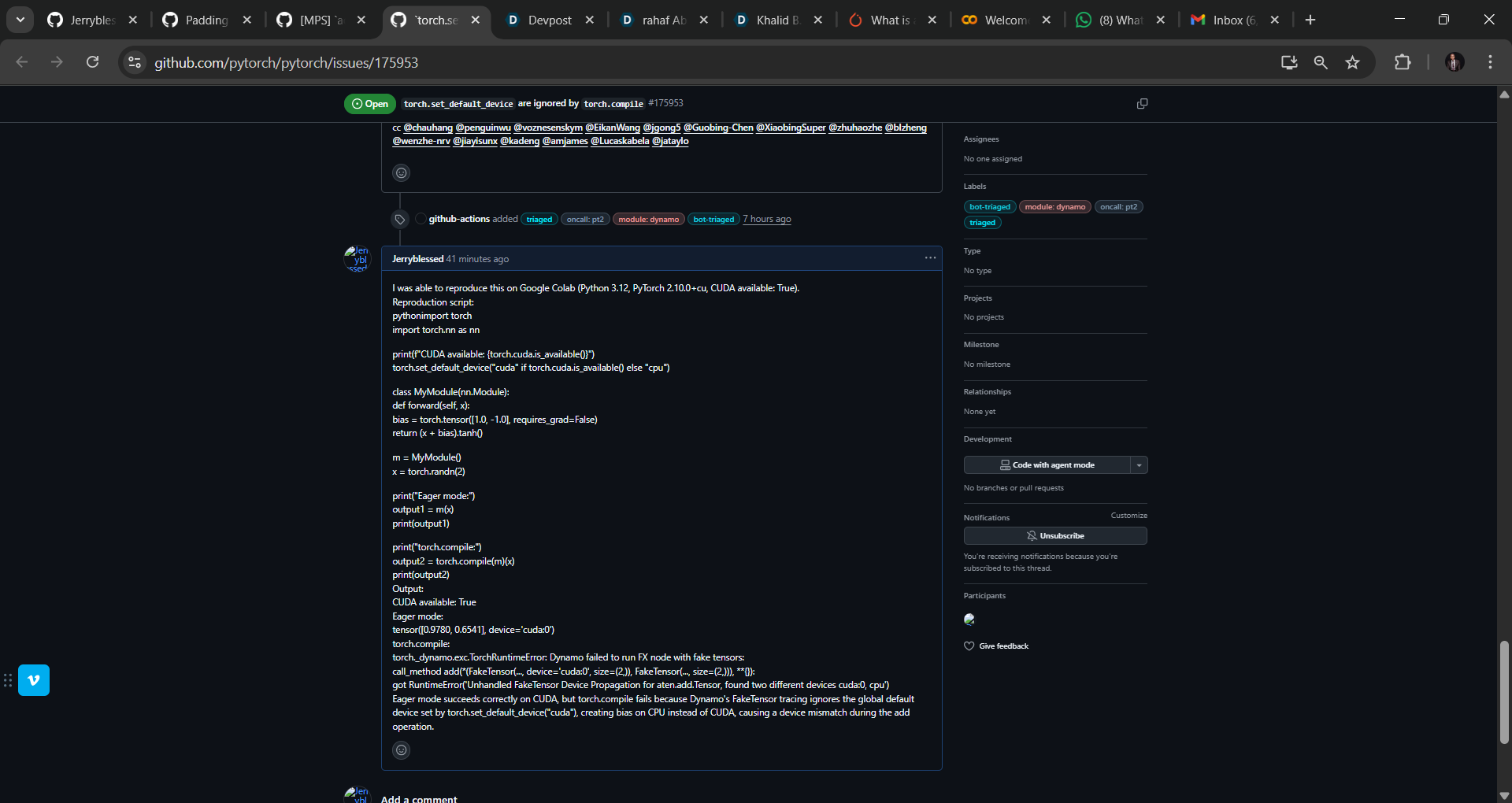Screen dimensions: 1512x803
Task: Open the @kadeng mention profile
Action: (520, 142)
